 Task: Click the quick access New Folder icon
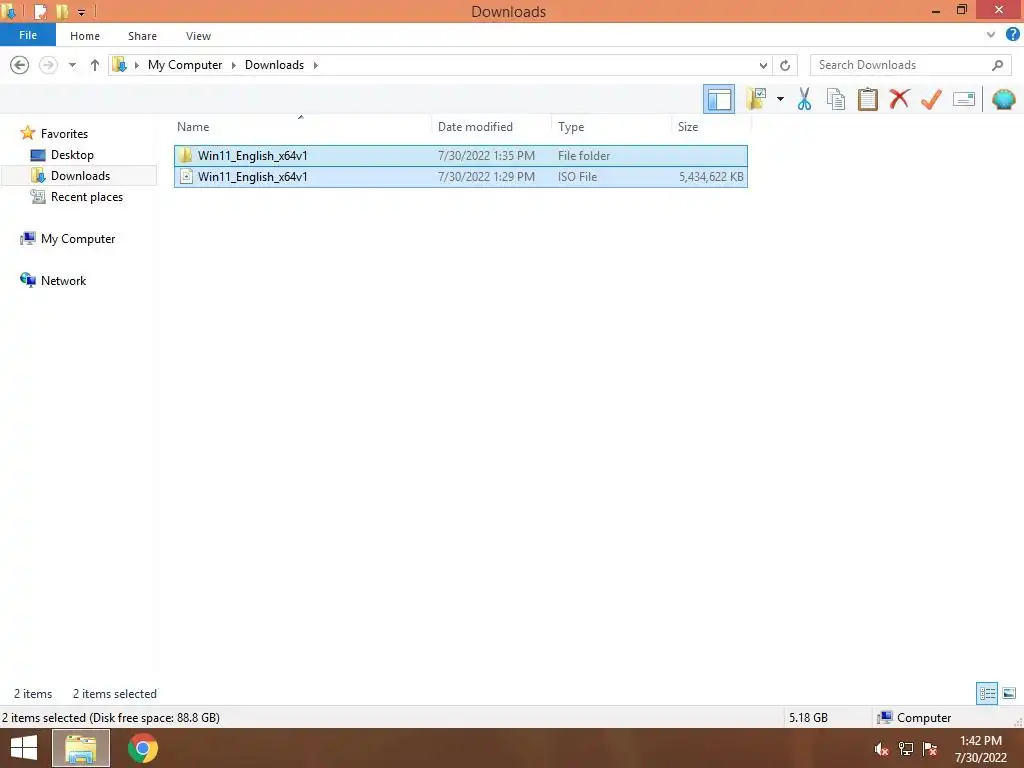tap(62, 11)
